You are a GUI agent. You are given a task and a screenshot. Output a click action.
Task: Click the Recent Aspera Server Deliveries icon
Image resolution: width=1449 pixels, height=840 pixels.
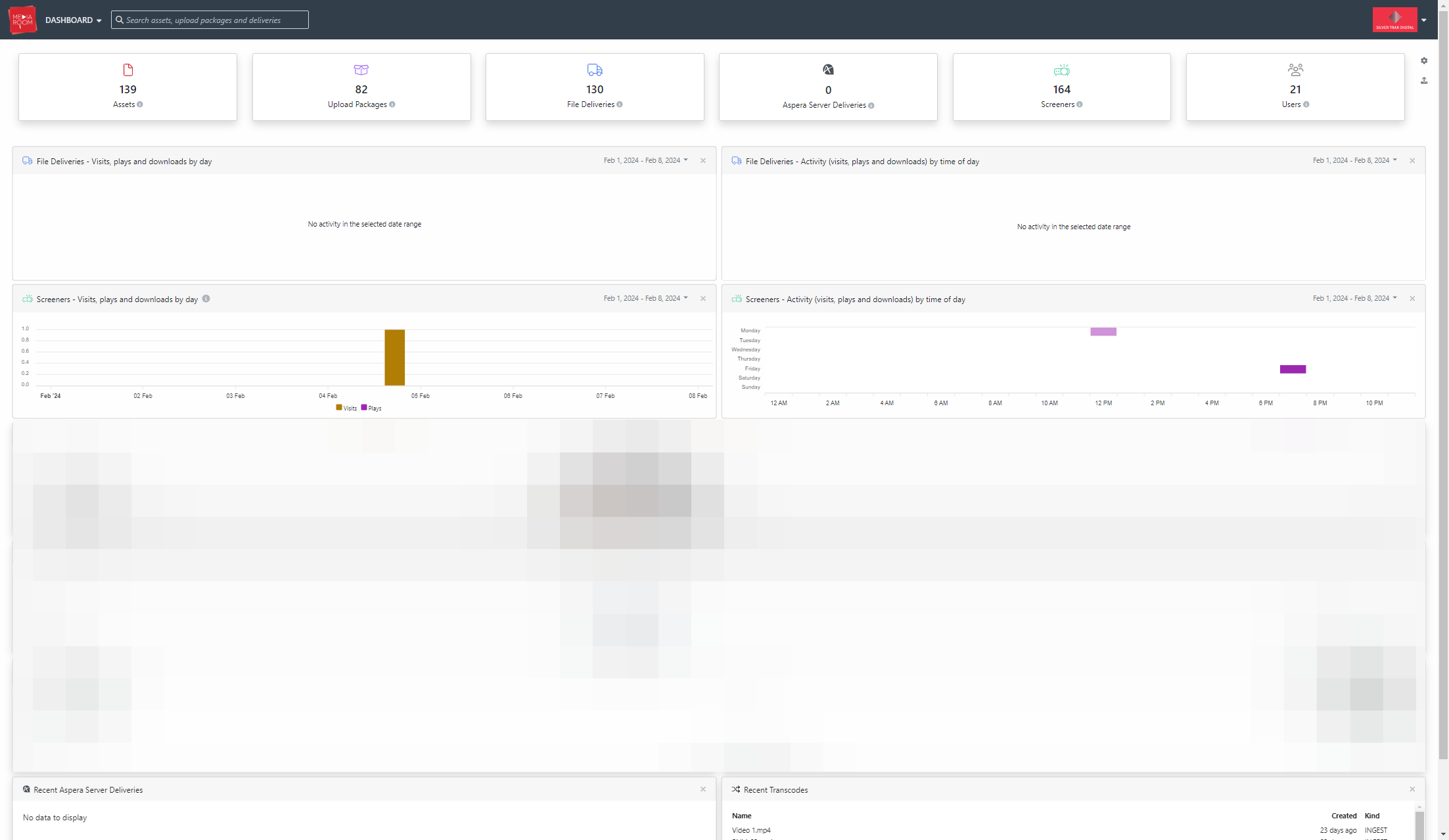coord(26,789)
